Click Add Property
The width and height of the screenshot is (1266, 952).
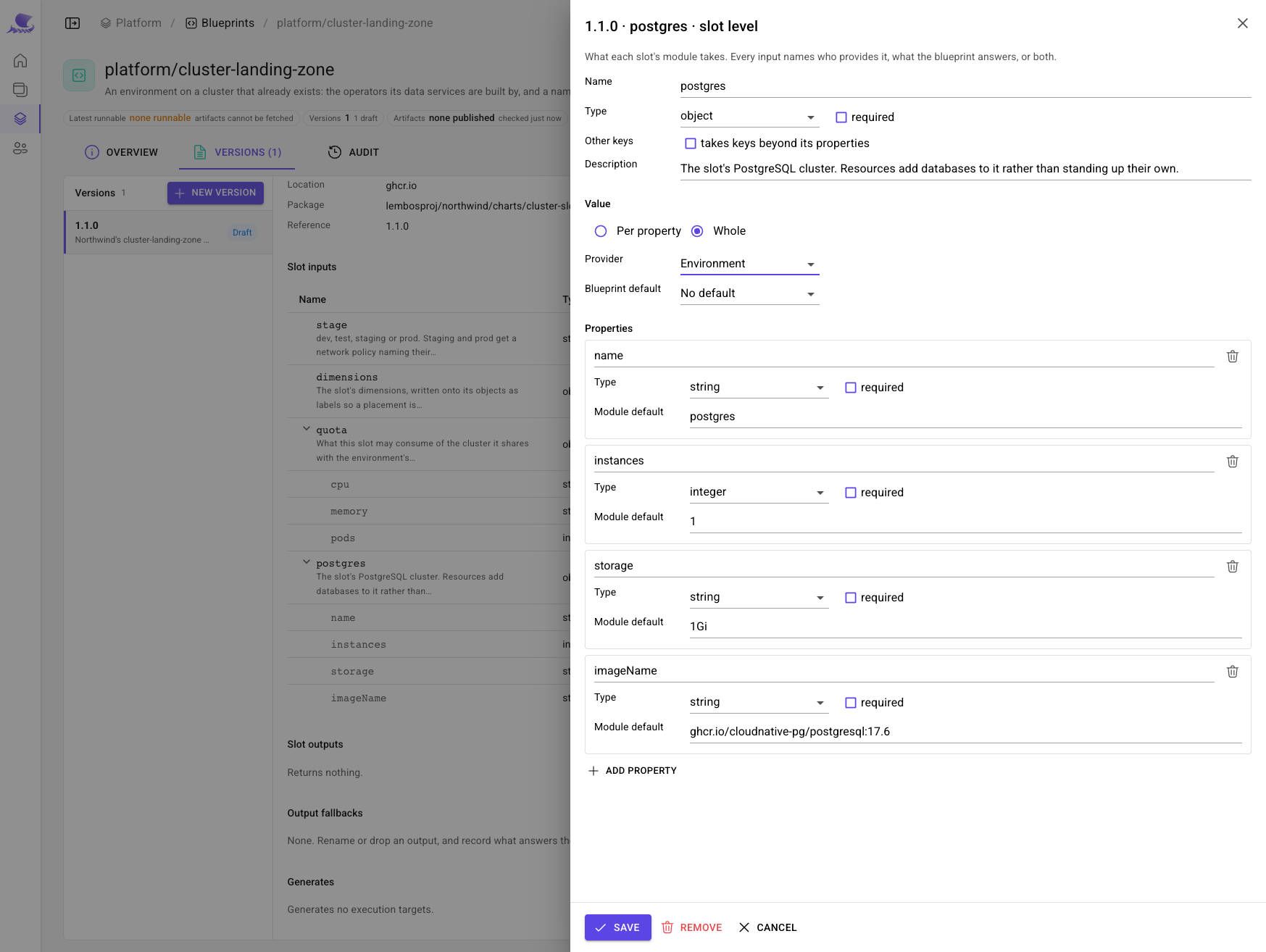(633, 771)
